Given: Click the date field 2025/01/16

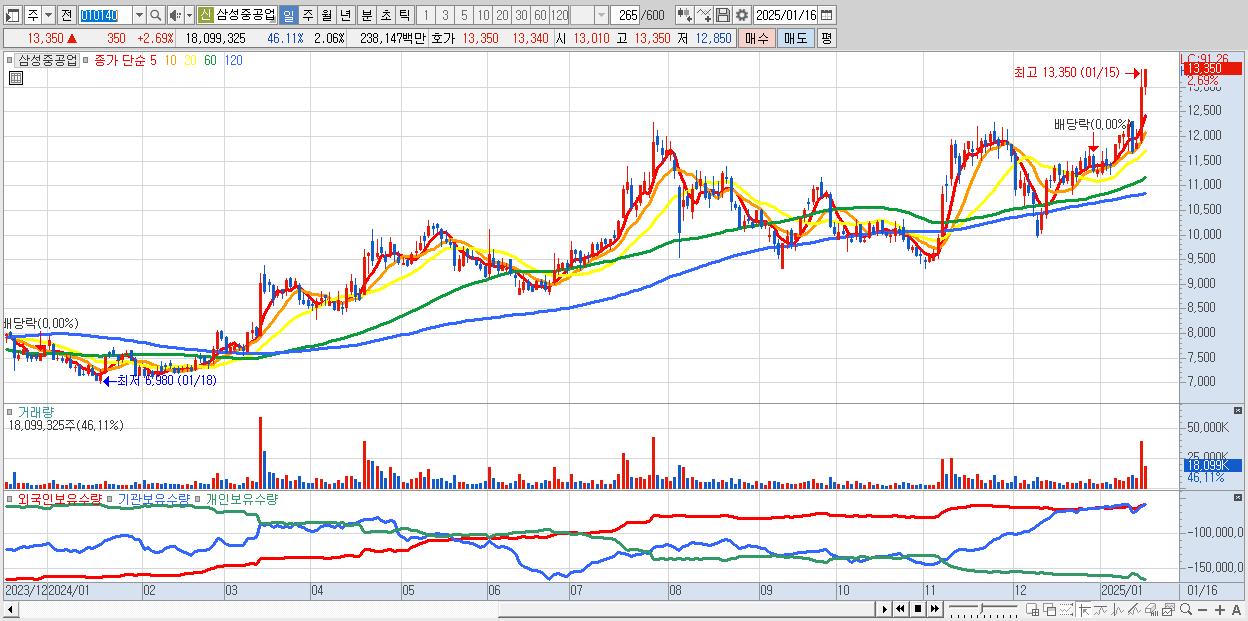Looking at the screenshot, I should point(786,15).
